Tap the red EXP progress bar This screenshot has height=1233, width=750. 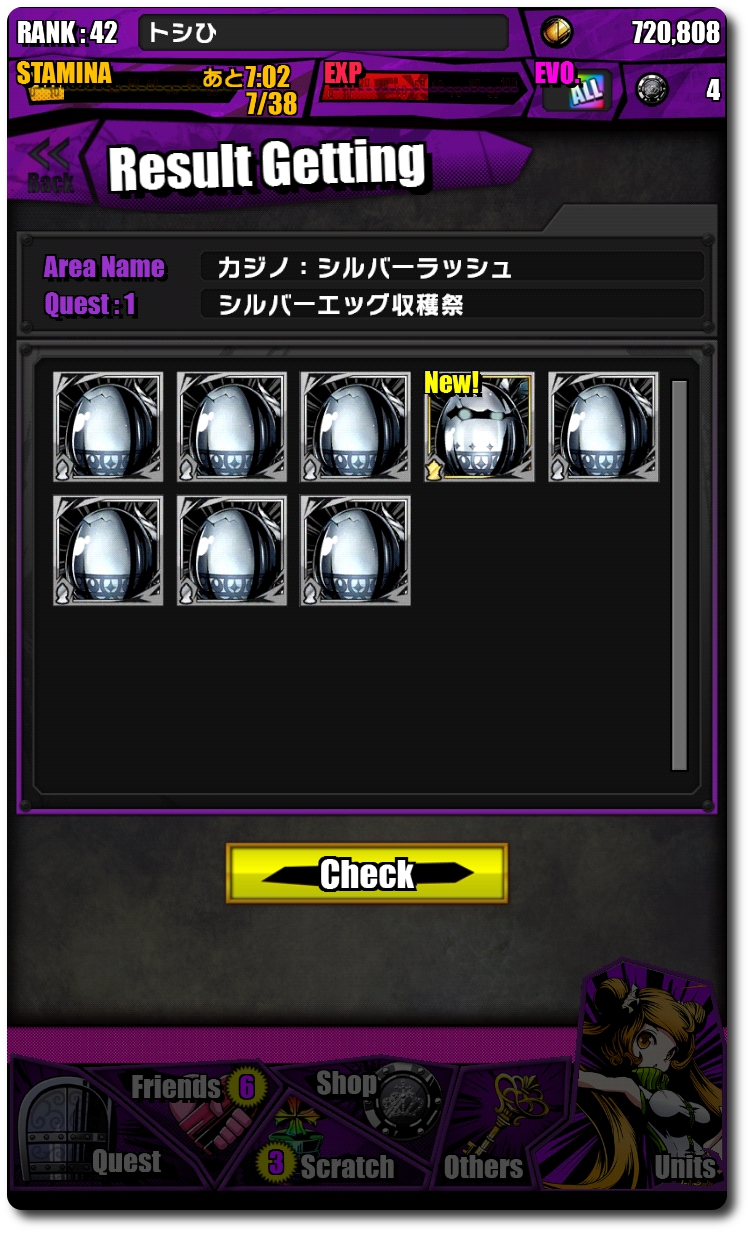pos(424,88)
